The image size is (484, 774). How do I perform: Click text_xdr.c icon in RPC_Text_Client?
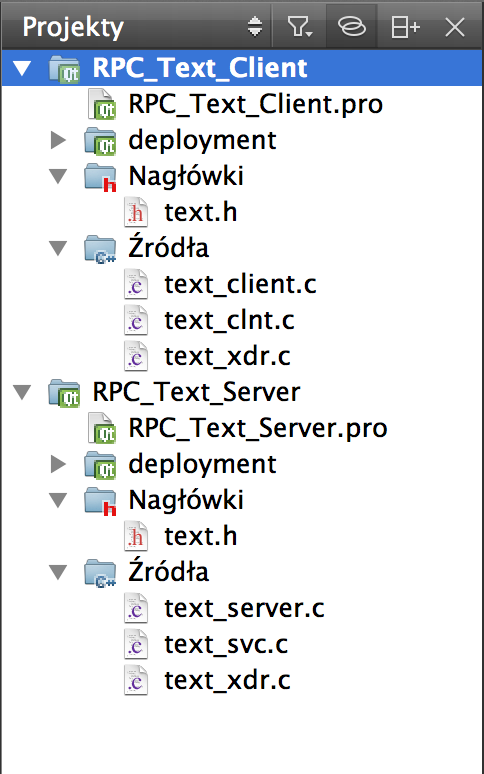[x=136, y=357]
